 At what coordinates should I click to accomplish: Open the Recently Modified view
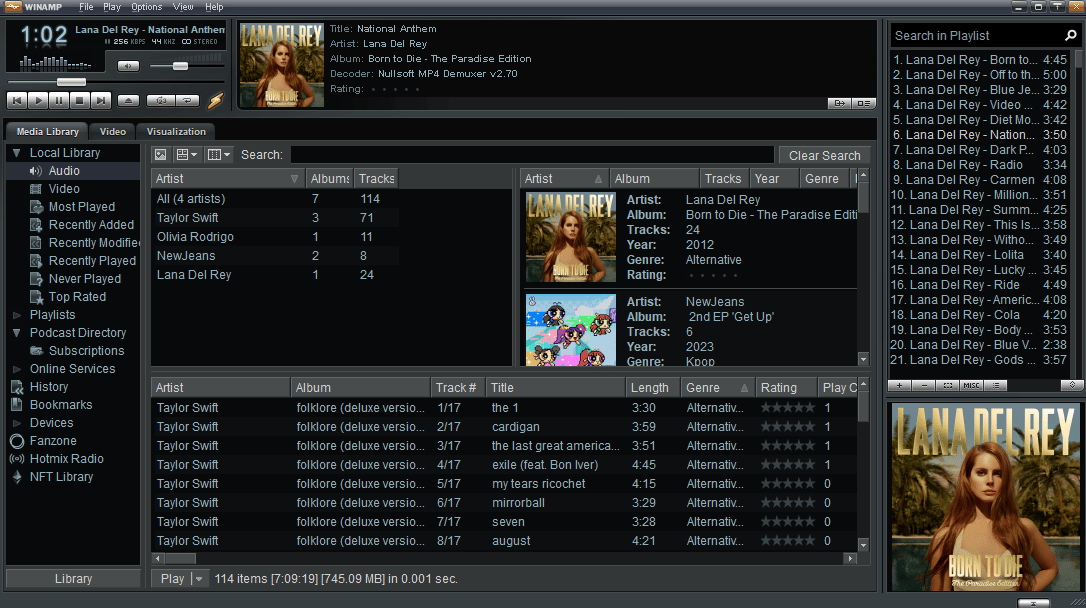click(x=94, y=242)
